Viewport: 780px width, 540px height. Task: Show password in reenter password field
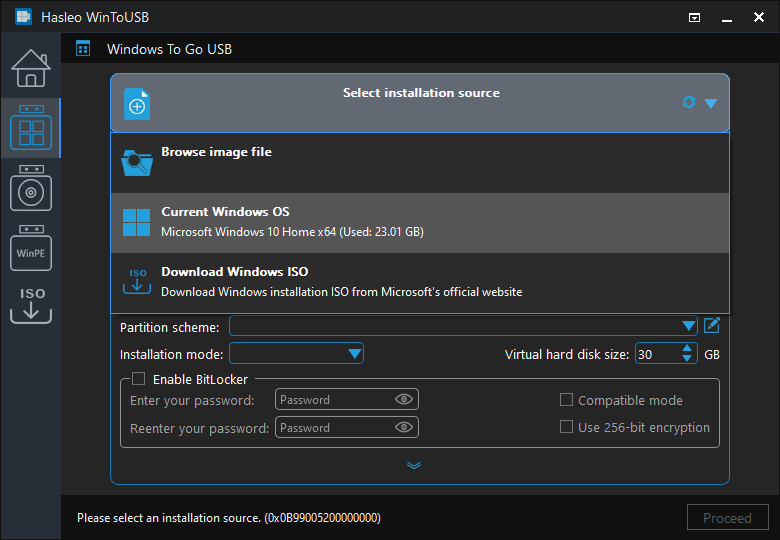click(x=403, y=427)
